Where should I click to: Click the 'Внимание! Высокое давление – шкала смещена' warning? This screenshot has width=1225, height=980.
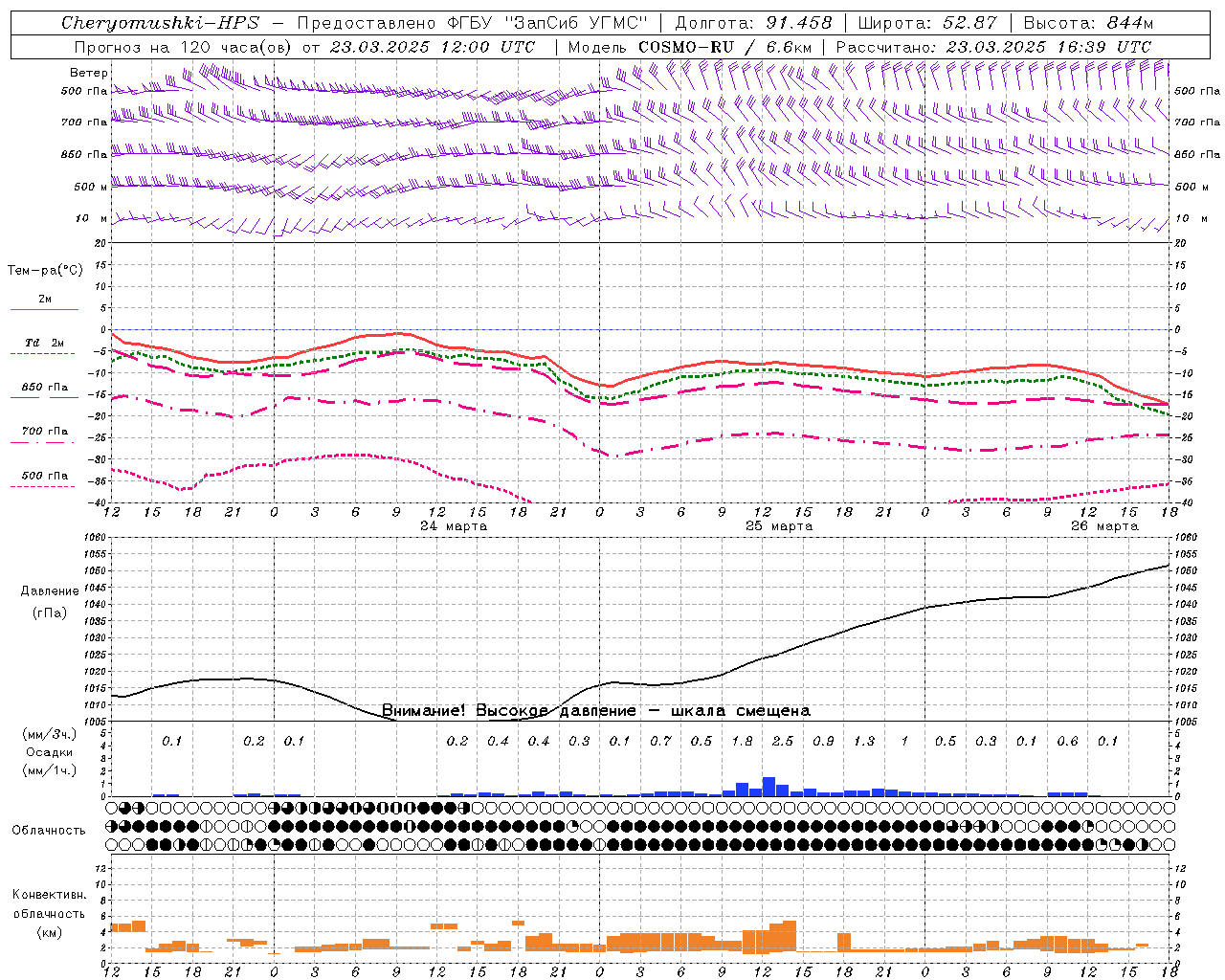point(596,711)
